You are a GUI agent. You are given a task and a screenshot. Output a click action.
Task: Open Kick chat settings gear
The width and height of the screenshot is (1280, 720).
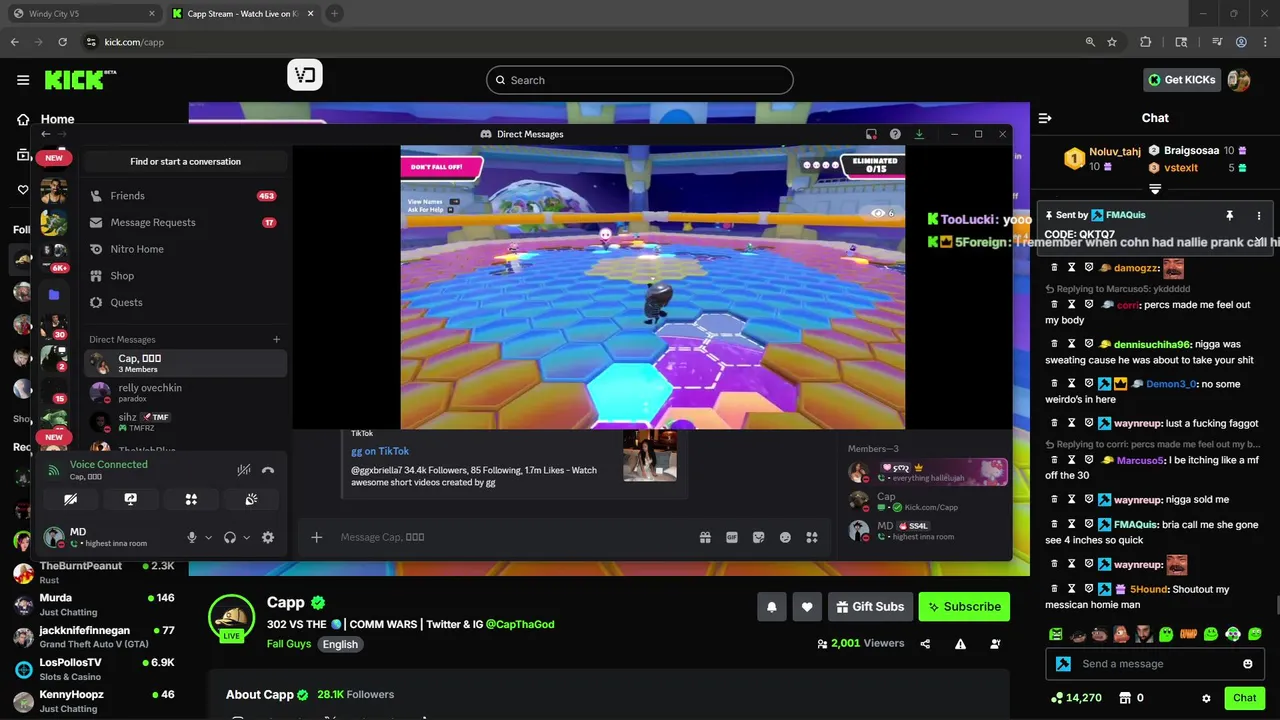[1206, 698]
